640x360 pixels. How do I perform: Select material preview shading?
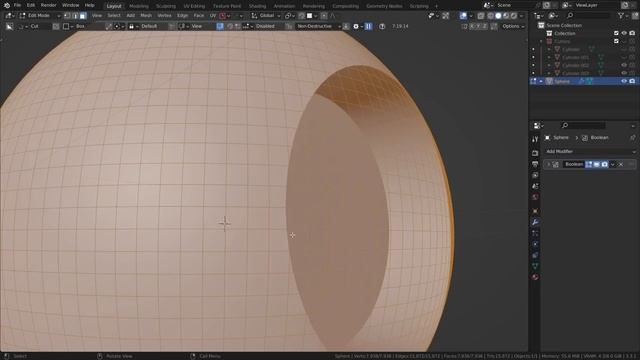(506, 16)
